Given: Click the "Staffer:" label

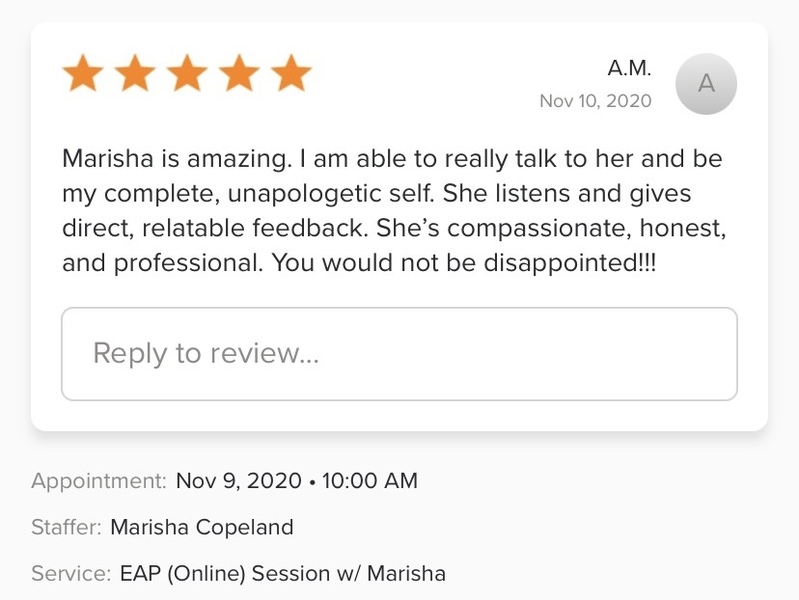Looking at the screenshot, I should pyautogui.click(x=66, y=527).
